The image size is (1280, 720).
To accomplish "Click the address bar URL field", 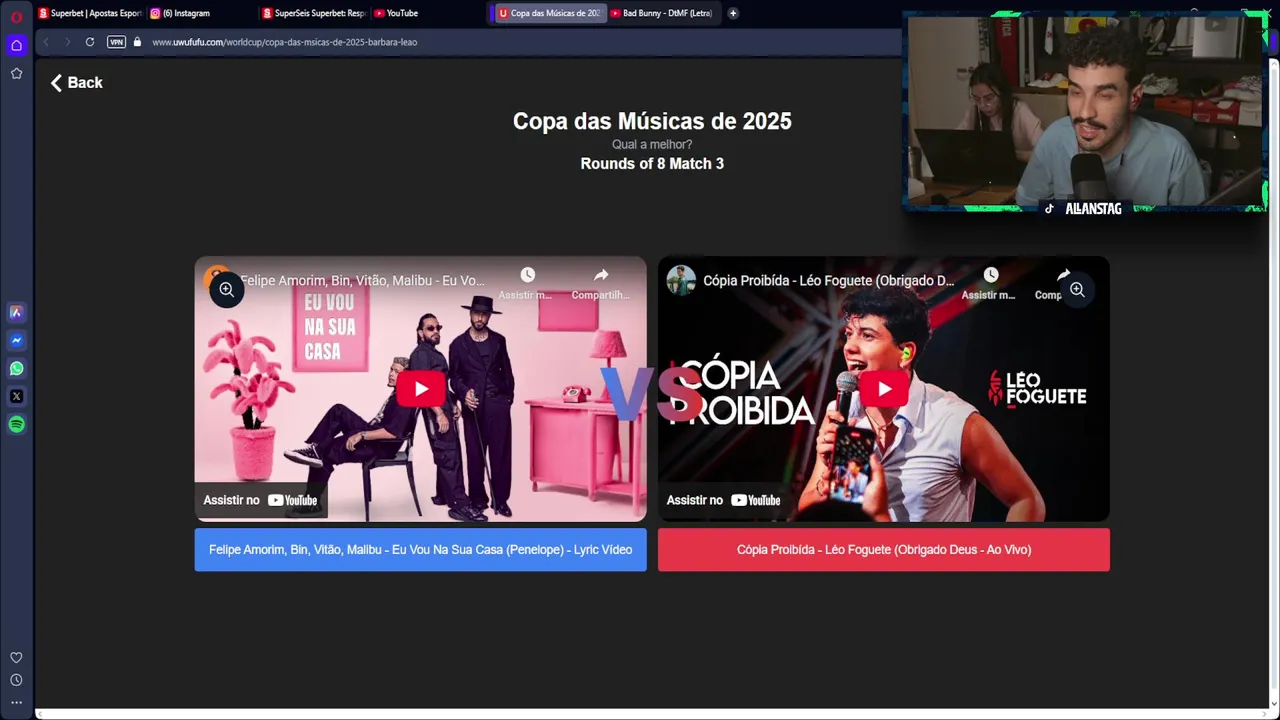I will point(520,42).
